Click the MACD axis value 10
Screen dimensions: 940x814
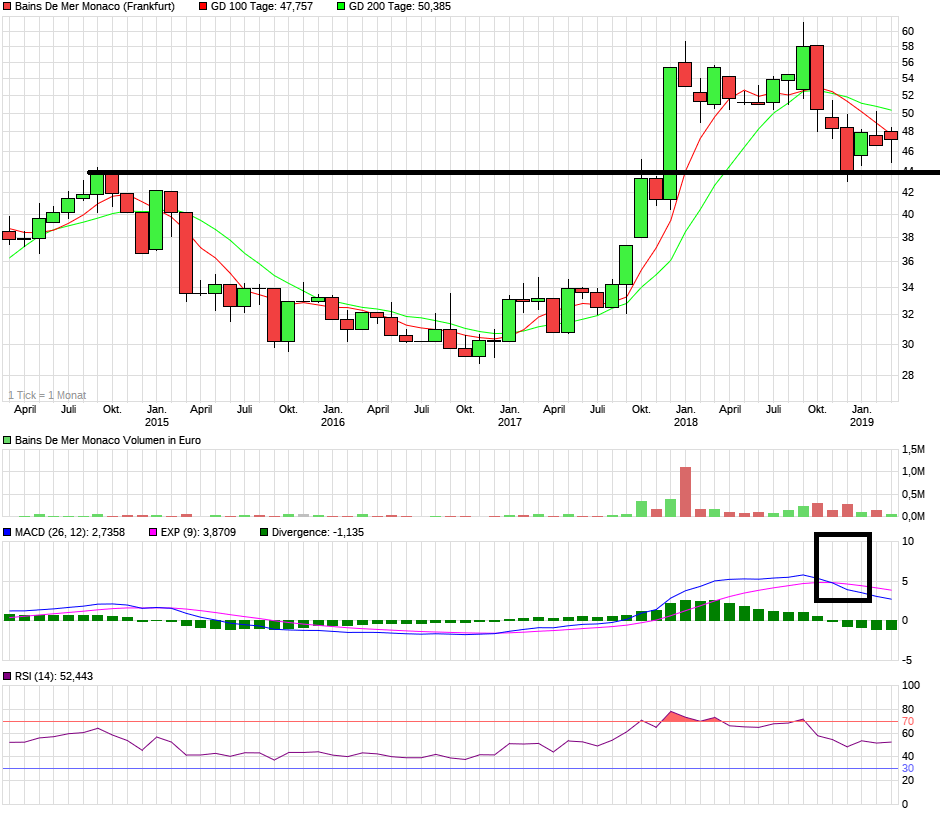[908, 541]
